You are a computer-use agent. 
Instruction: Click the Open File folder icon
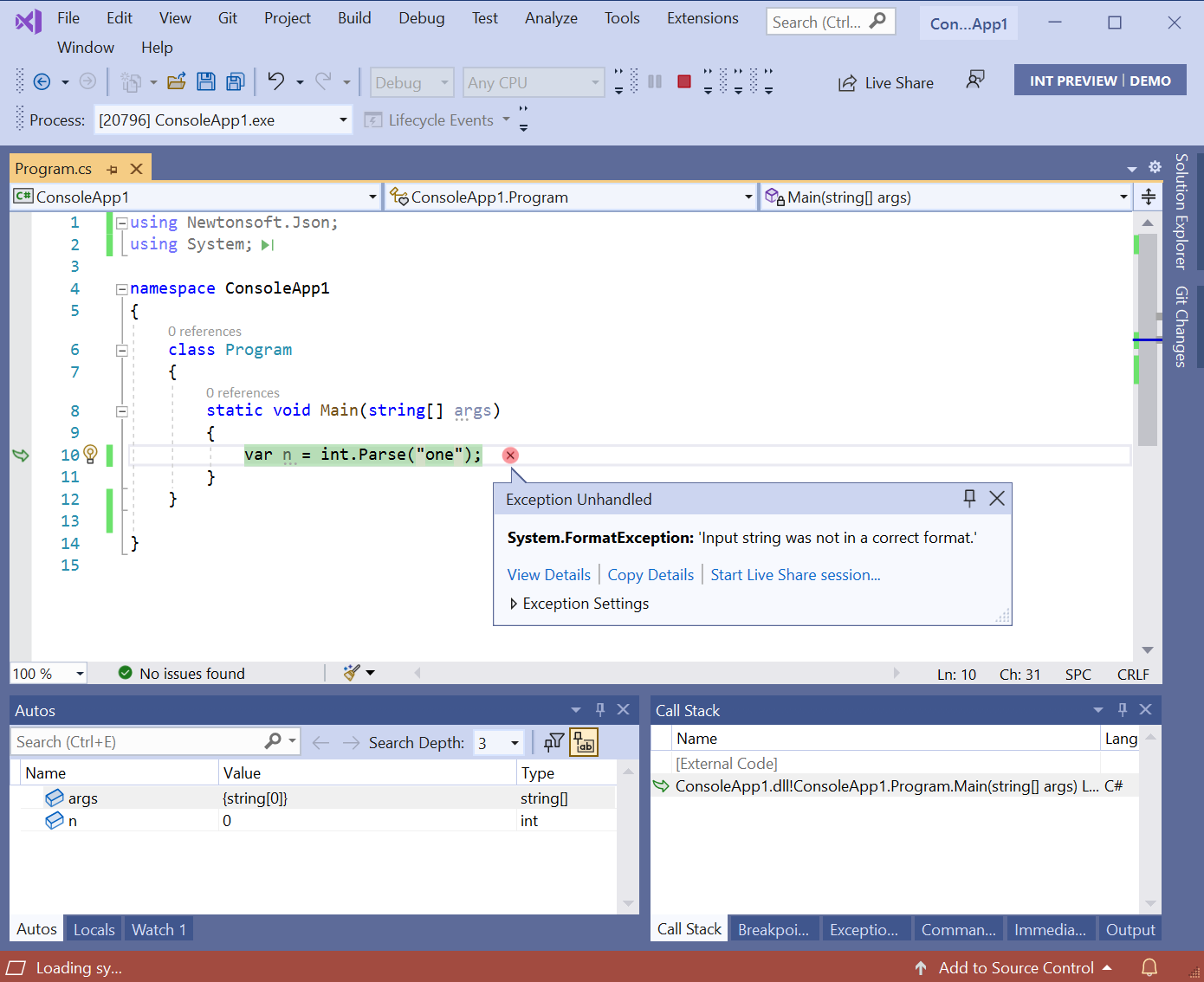(177, 81)
